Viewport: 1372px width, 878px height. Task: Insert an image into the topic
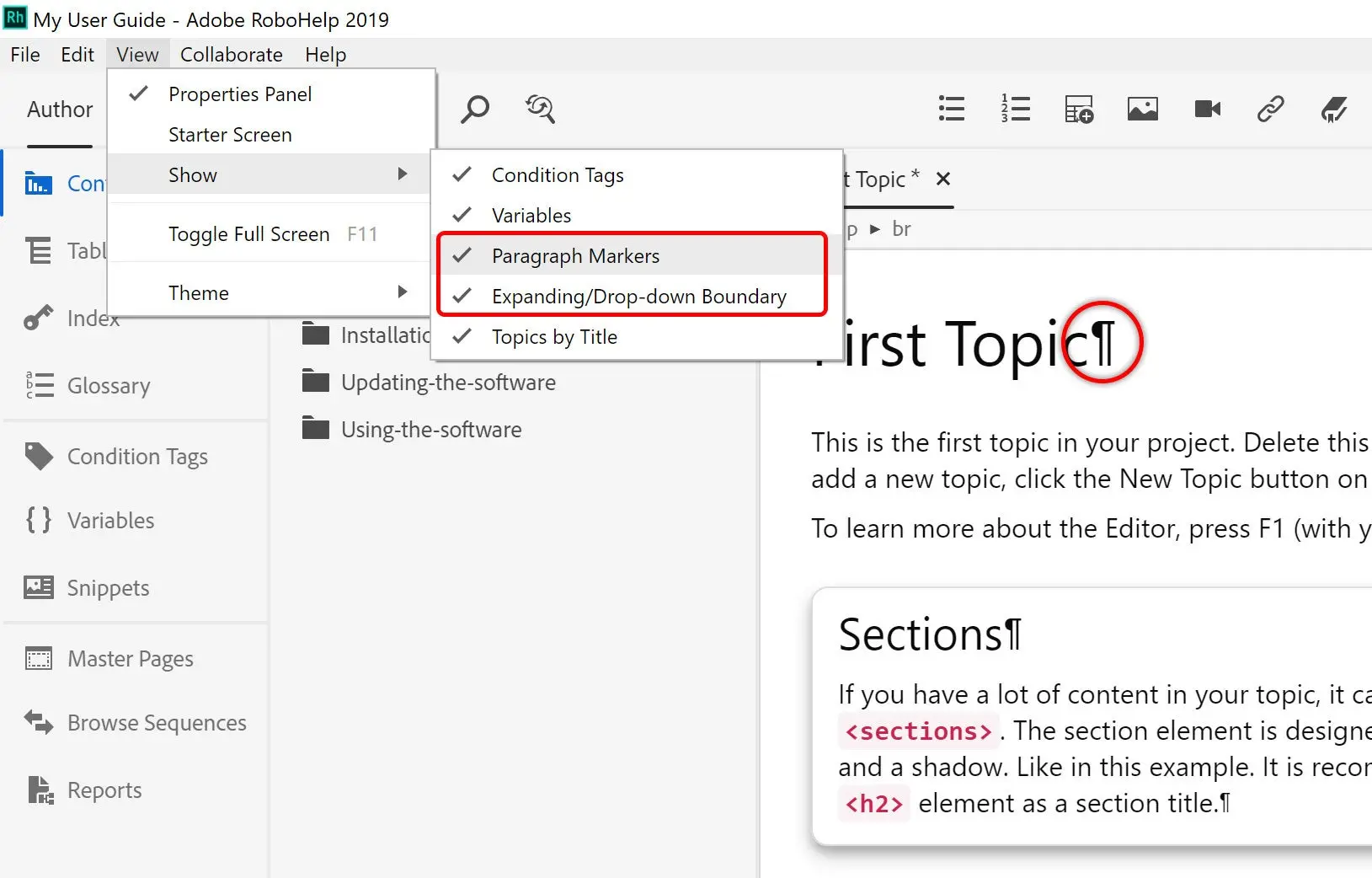1142,109
